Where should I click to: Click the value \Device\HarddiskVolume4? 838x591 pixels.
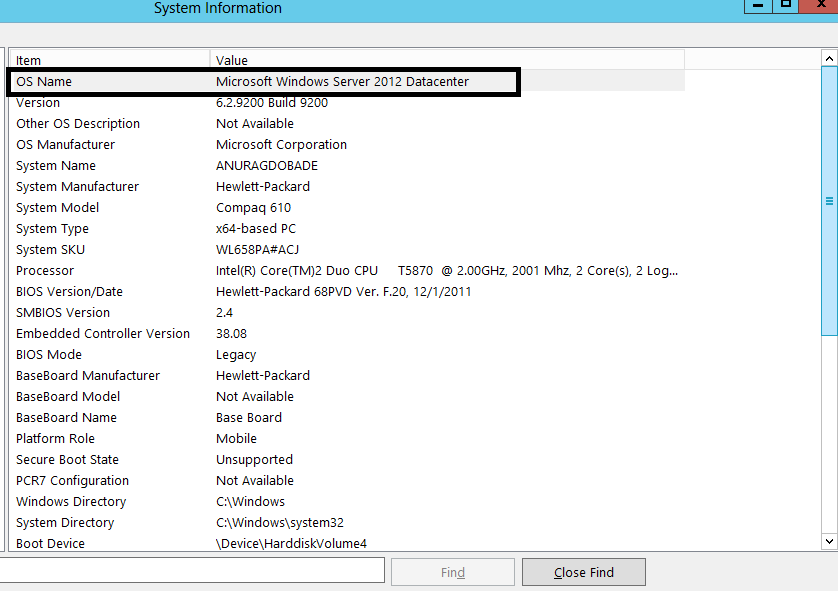tap(291, 543)
